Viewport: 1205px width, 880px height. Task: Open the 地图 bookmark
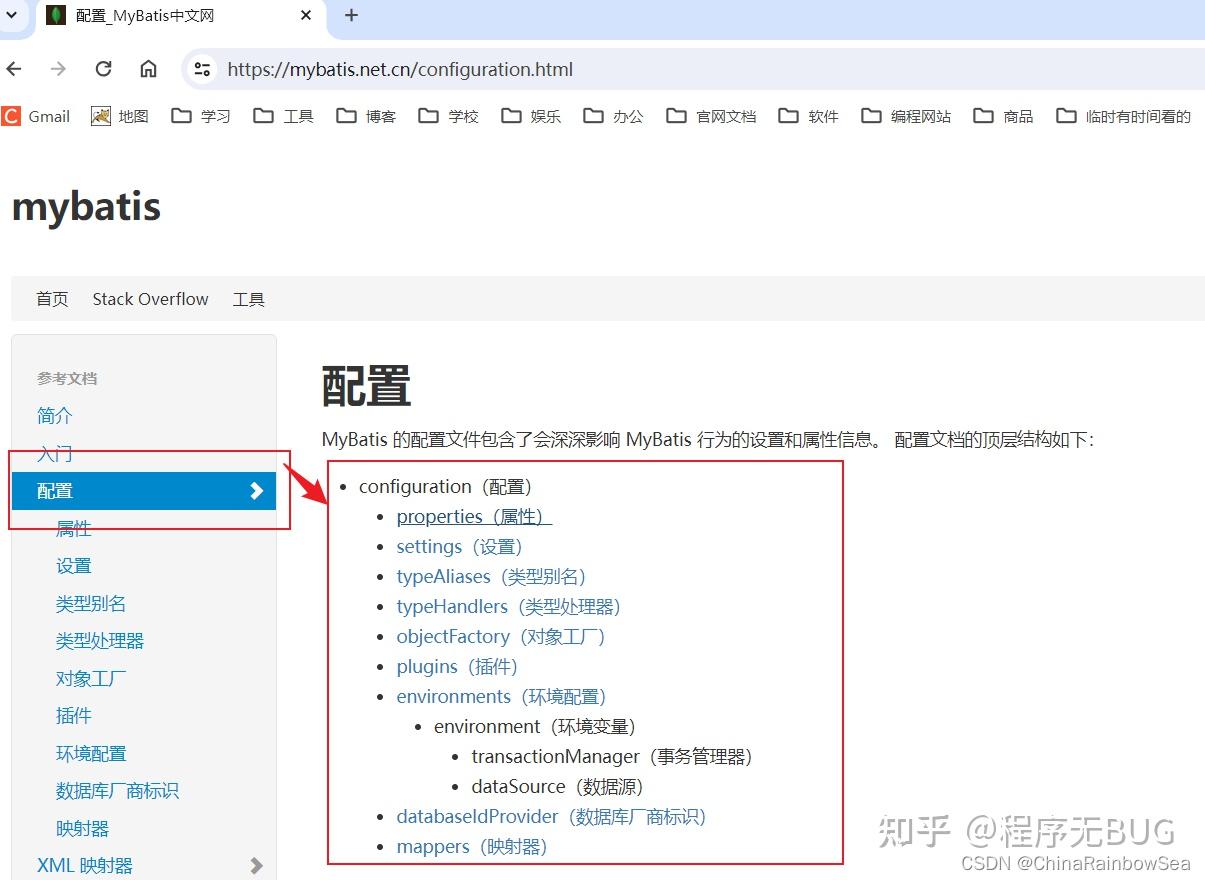(119, 116)
